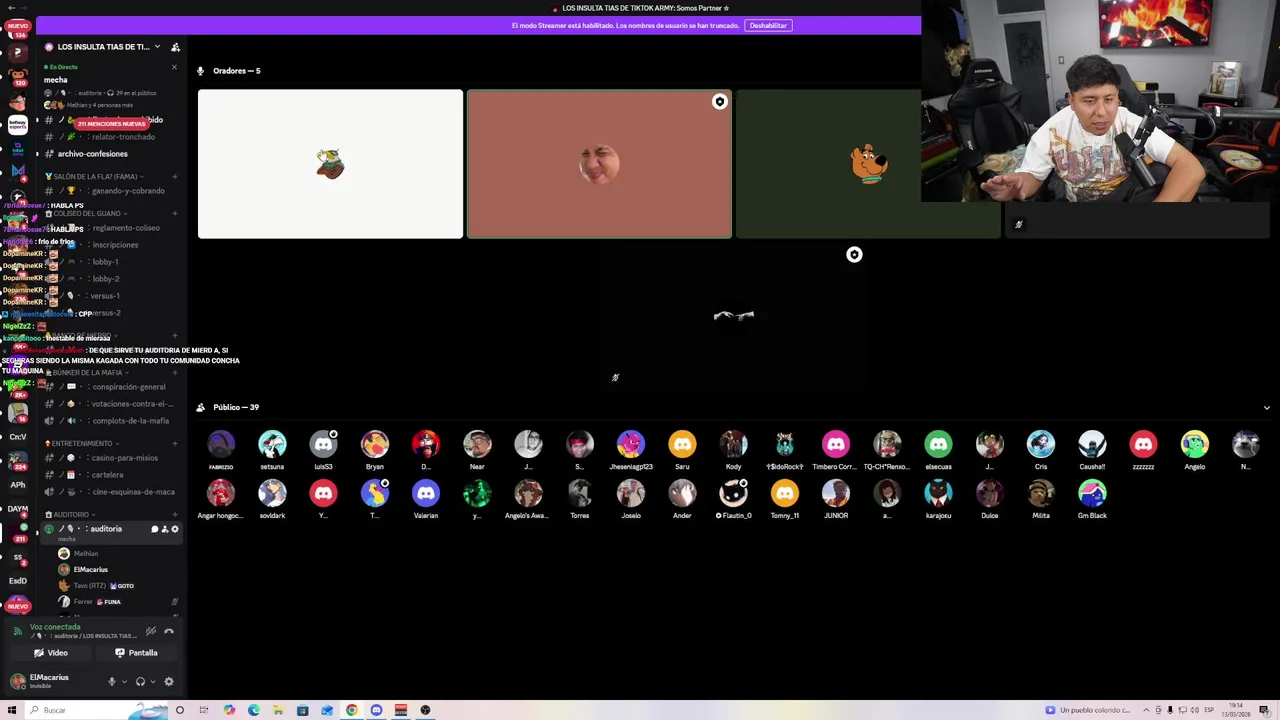The width and height of the screenshot is (1280, 720).
Task: Open the inscripciones channel
Action: 110,245
